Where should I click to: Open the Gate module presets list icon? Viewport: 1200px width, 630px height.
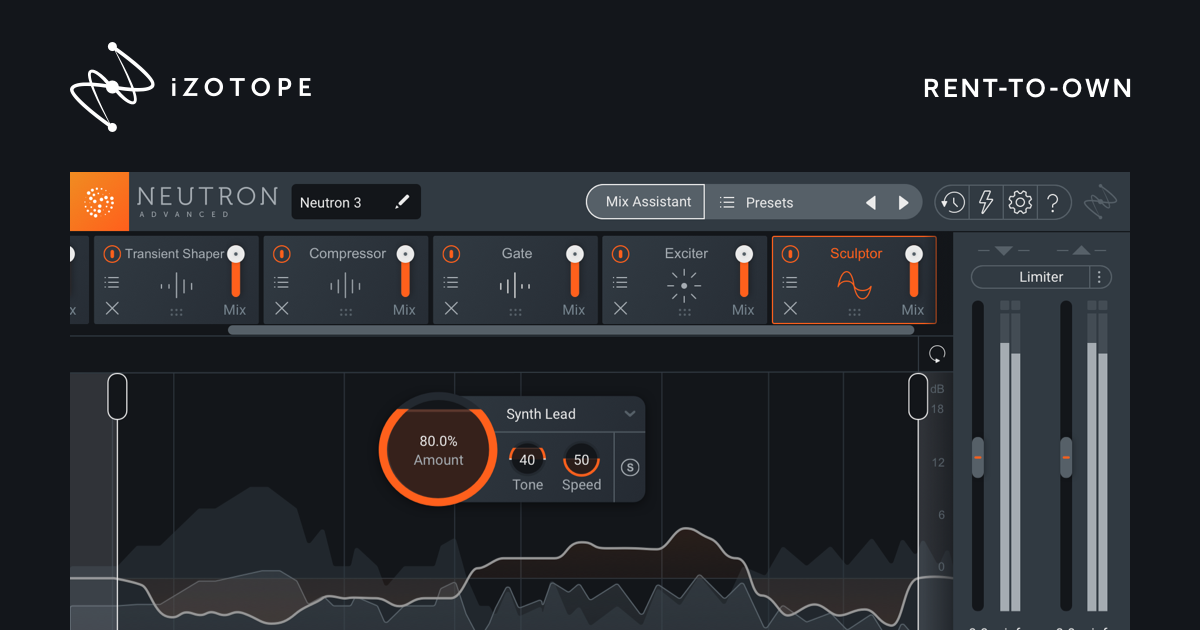[451, 283]
